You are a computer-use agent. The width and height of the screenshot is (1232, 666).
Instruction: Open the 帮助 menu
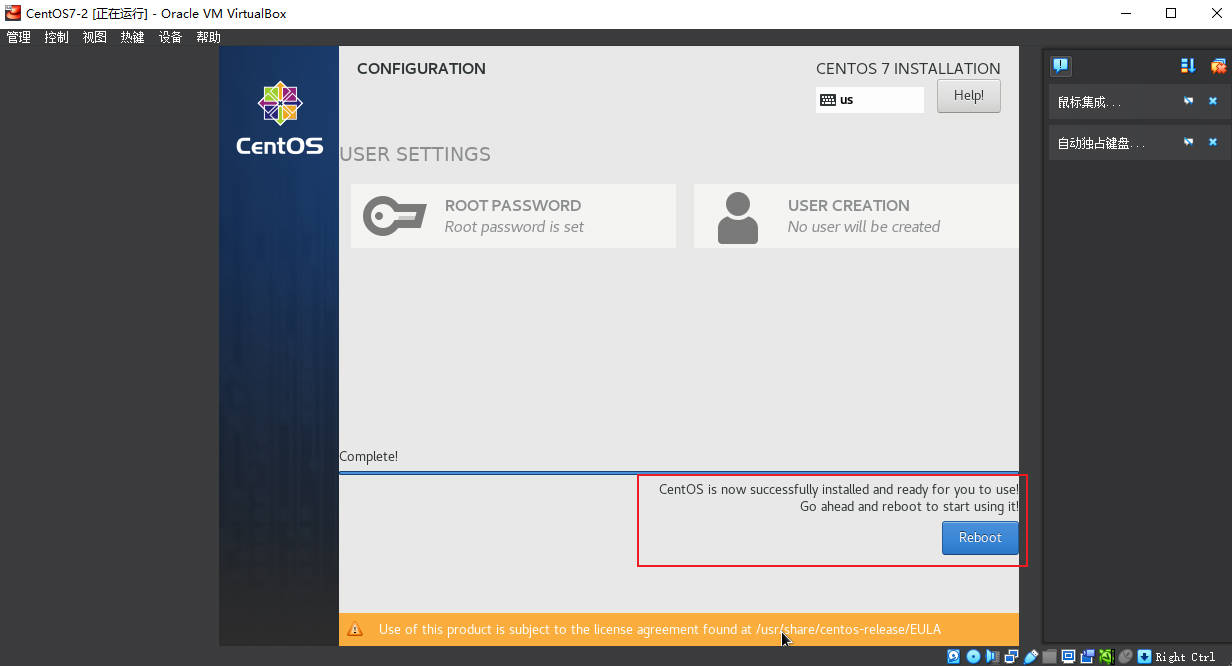(x=209, y=37)
